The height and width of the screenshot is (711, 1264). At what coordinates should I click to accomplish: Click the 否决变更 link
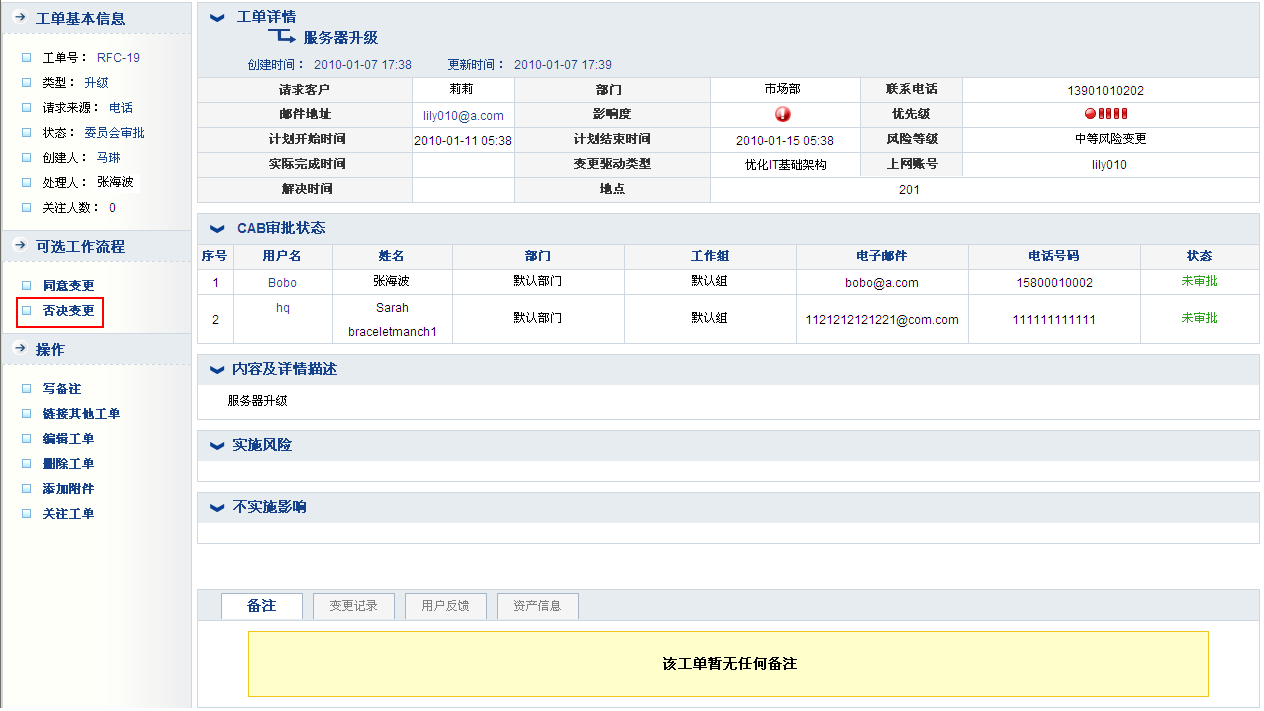tap(68, 311)
